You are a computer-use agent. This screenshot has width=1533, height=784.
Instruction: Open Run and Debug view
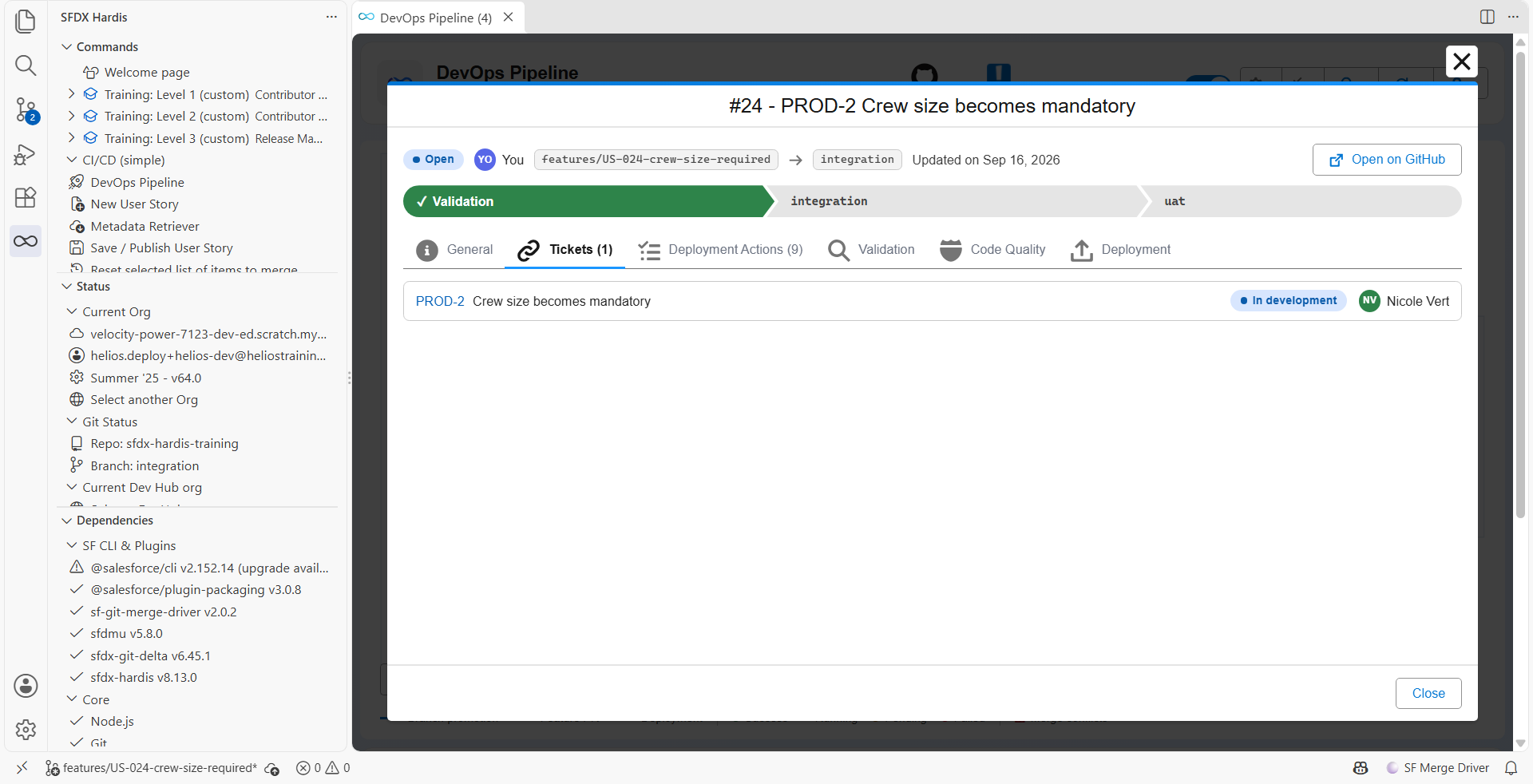point(26,153)
